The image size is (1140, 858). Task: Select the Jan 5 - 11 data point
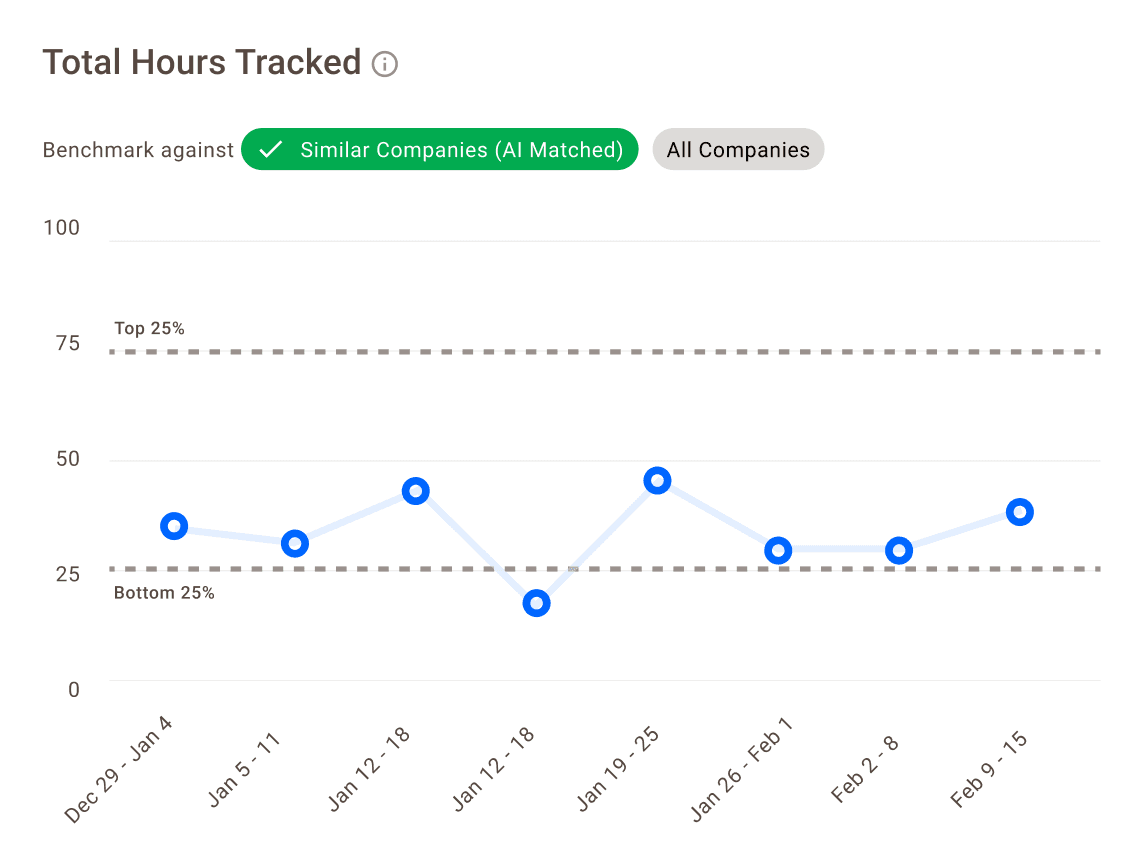click(x=294, y=544)
